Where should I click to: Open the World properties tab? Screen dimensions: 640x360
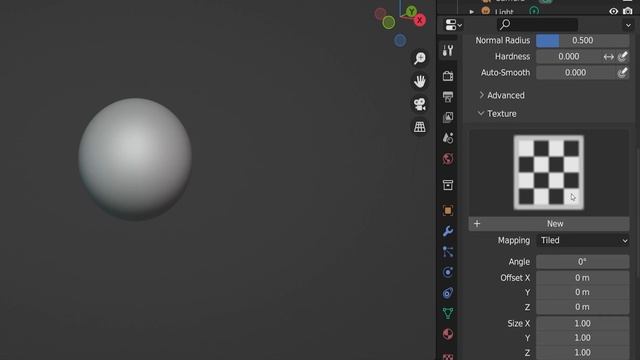(x=448, y=159)
